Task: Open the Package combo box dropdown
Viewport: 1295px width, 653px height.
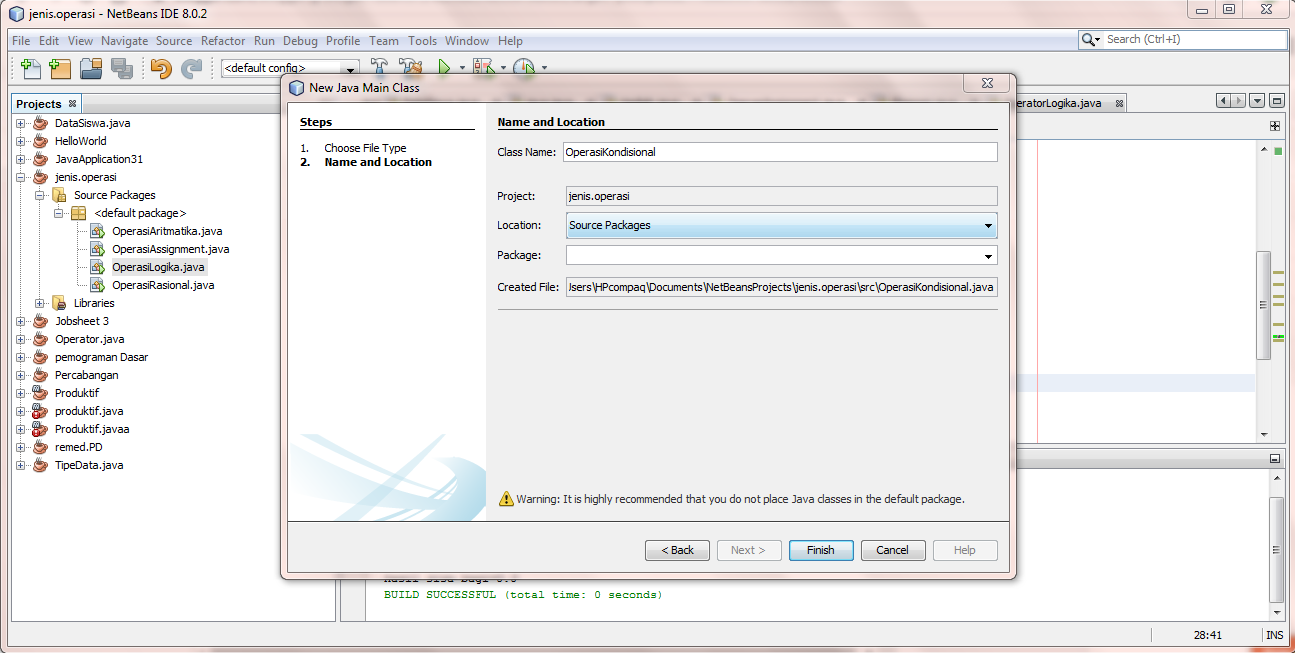Action: (988, 256)
